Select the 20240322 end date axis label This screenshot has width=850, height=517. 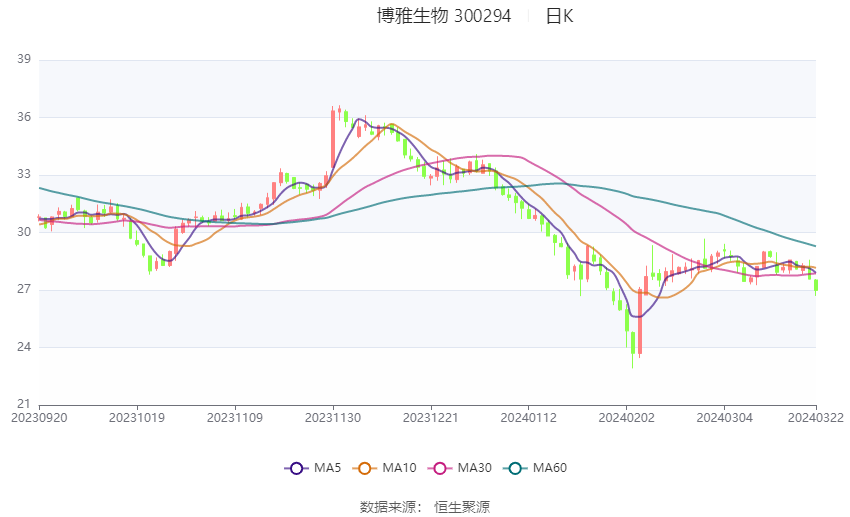tap(816, 418)
